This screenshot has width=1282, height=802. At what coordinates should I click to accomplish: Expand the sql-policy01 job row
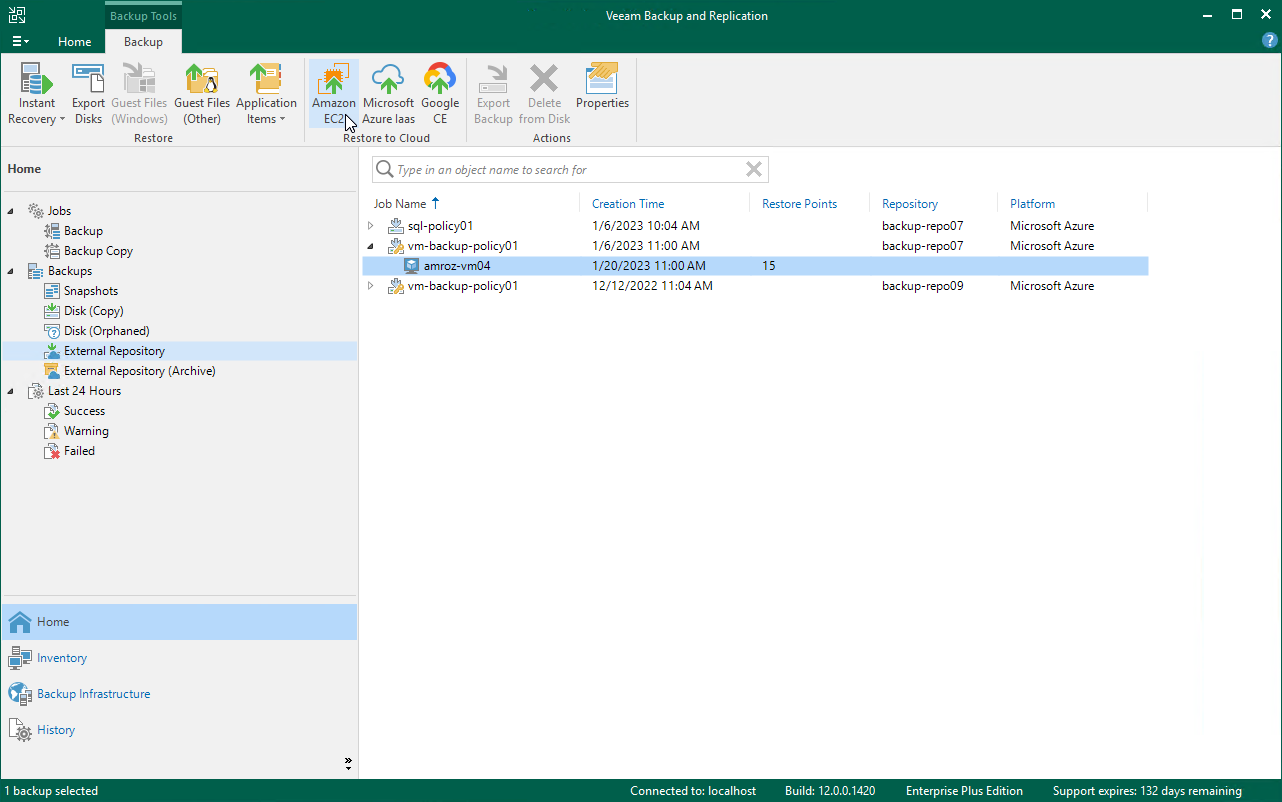372,226
